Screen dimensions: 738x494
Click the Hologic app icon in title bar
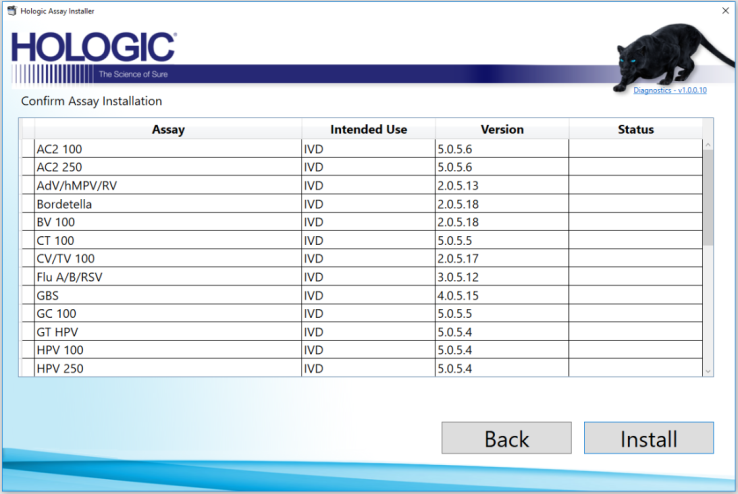click(12, 8)
